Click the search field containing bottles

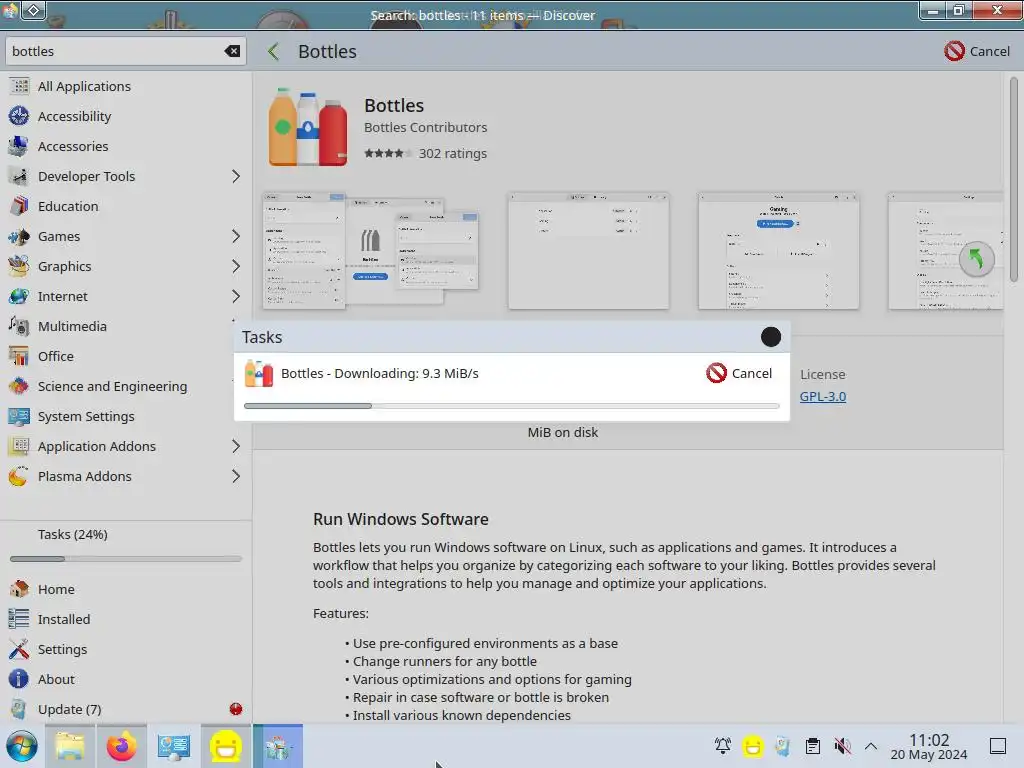[x=125, y=51]
